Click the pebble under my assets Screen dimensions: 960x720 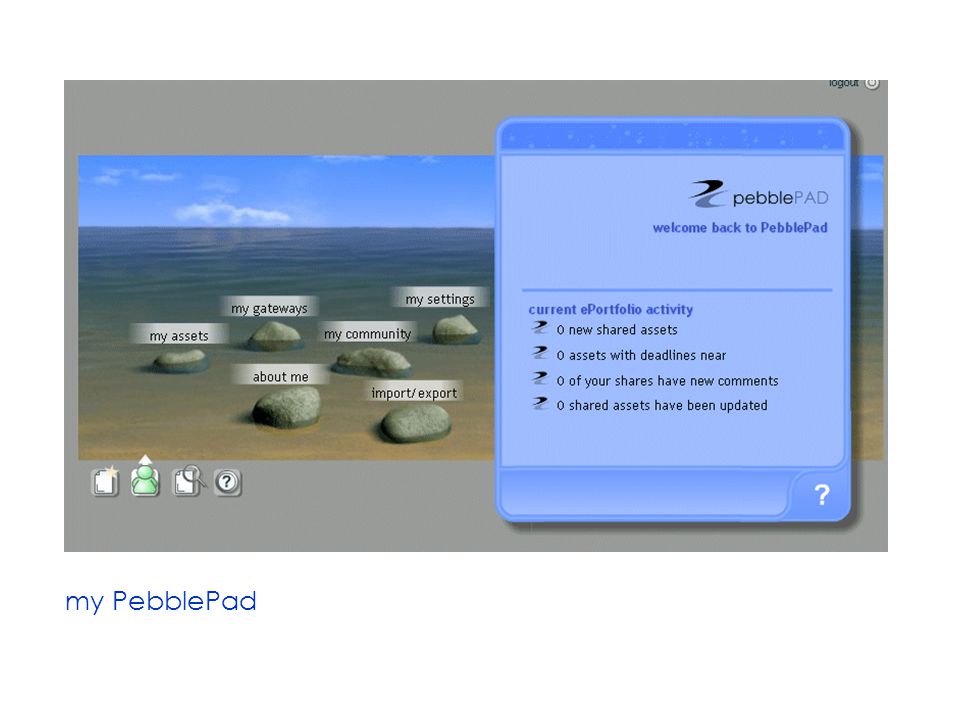click(179, 360)
